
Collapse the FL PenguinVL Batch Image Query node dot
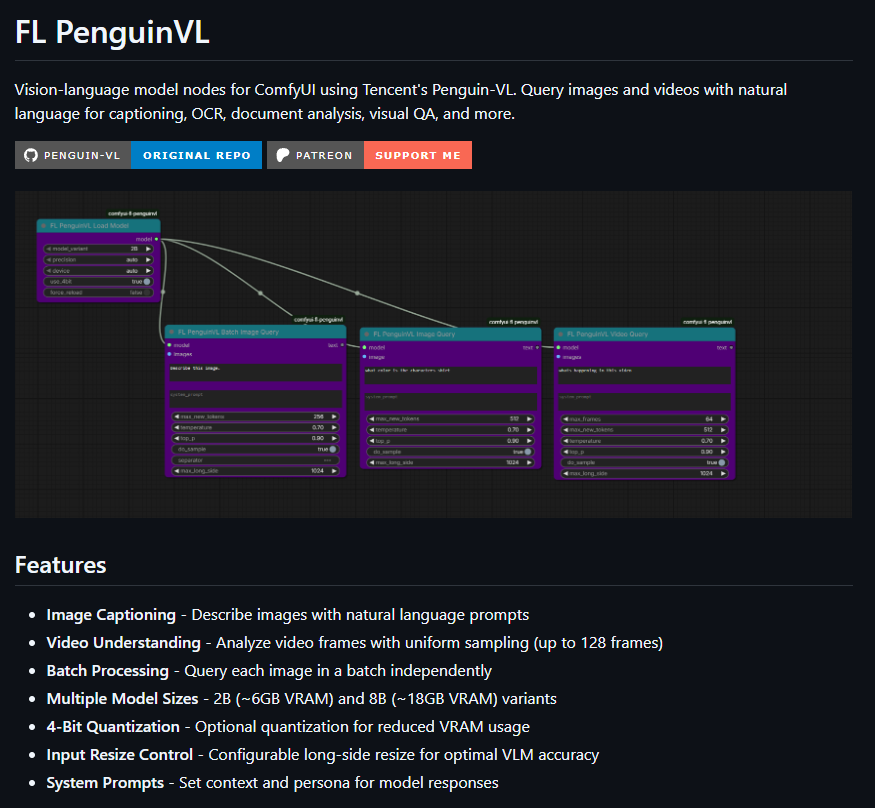(172, 332)
